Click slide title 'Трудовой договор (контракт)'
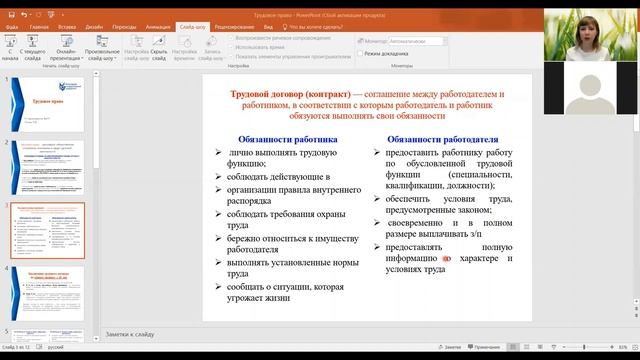The width and height of the screenshot is (640, 360). pyautogui.click(x=290, y=94)
